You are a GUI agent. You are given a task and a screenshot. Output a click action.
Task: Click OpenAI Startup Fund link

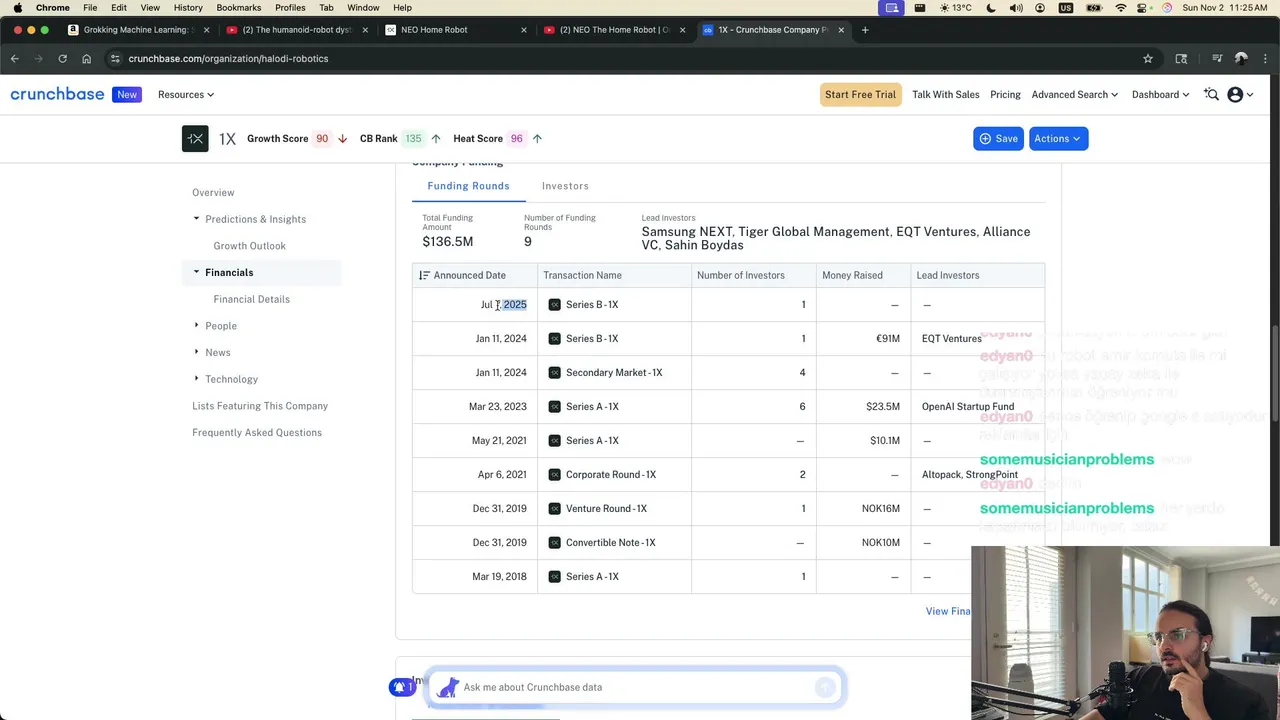pyautogui.click(x=968, y=407)
